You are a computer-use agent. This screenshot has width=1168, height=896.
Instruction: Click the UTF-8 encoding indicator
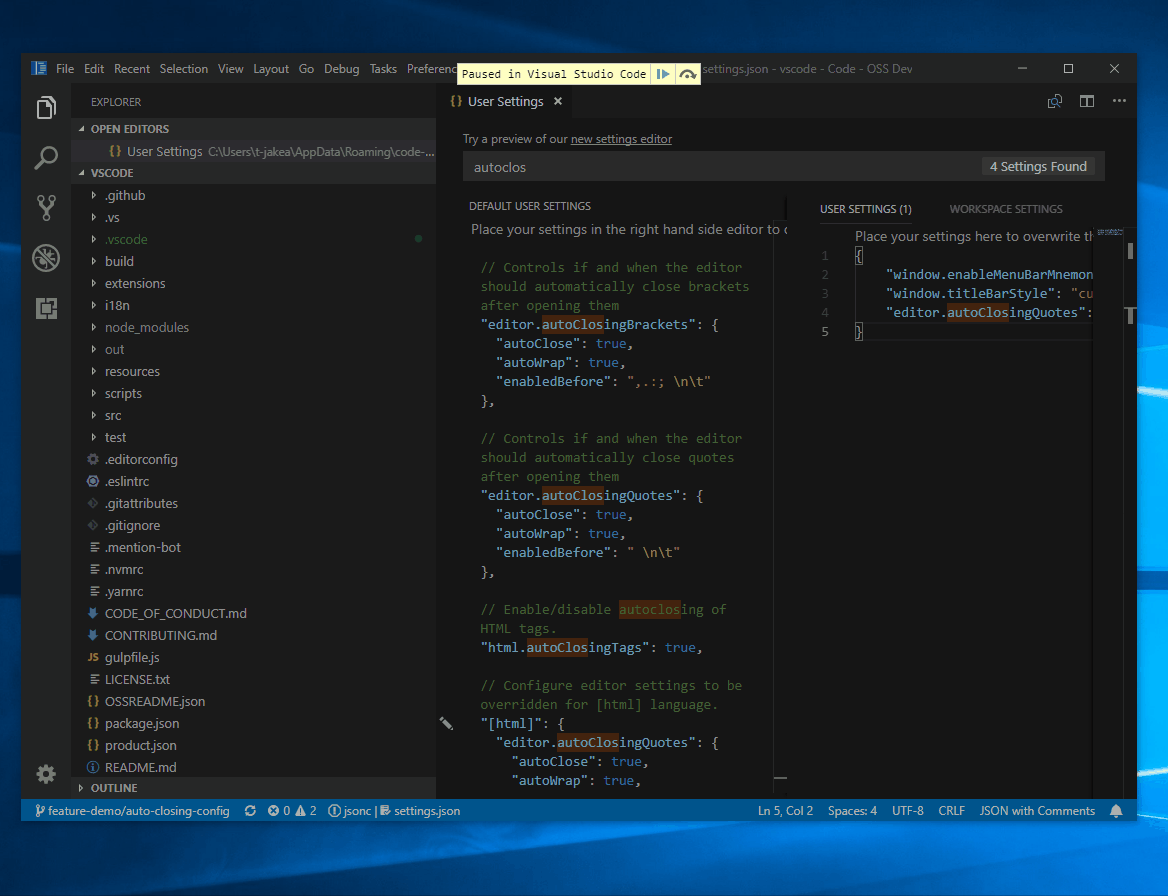[907, 811]
